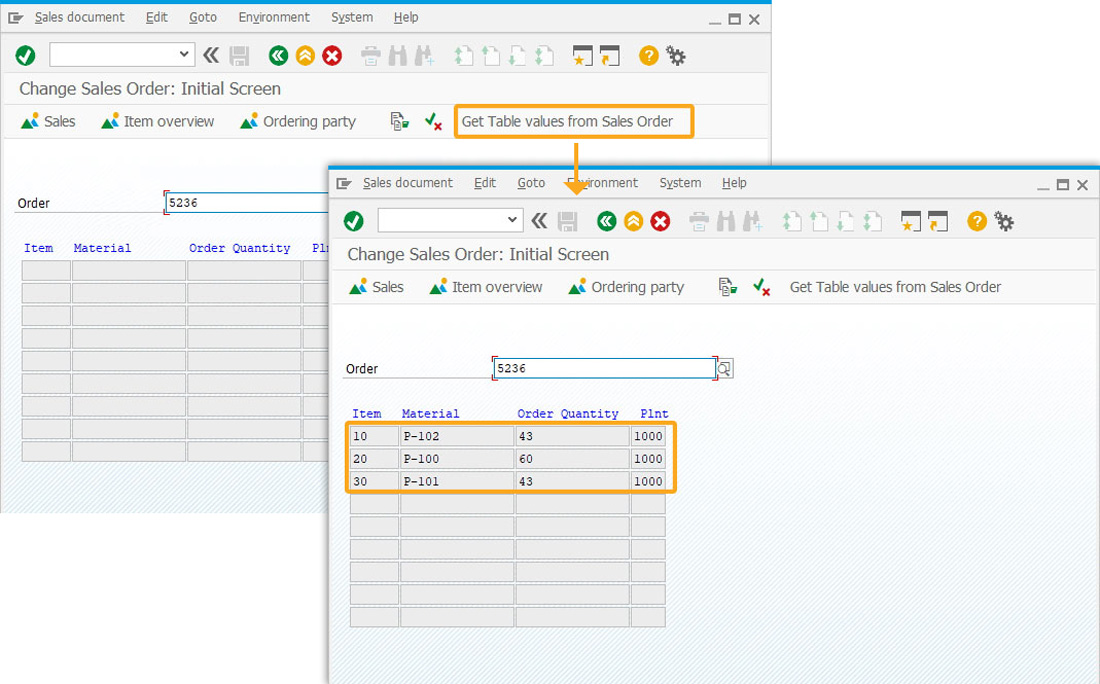The width and height of the screenshot is (1100, 684).
Task: Click the Help question mark in front window
Action: click(x=977, y=222)
